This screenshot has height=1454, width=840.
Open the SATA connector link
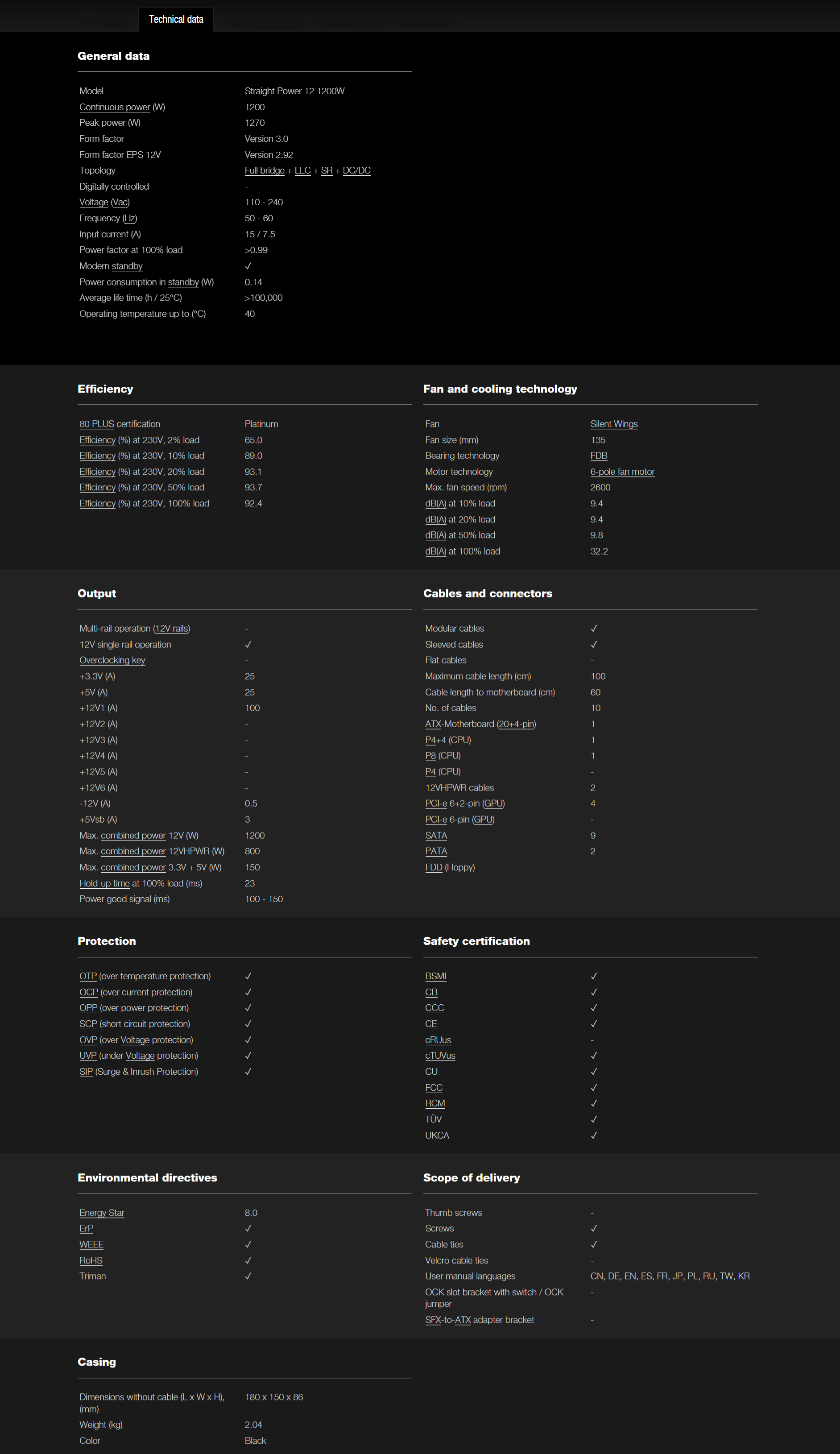point(435,836)
